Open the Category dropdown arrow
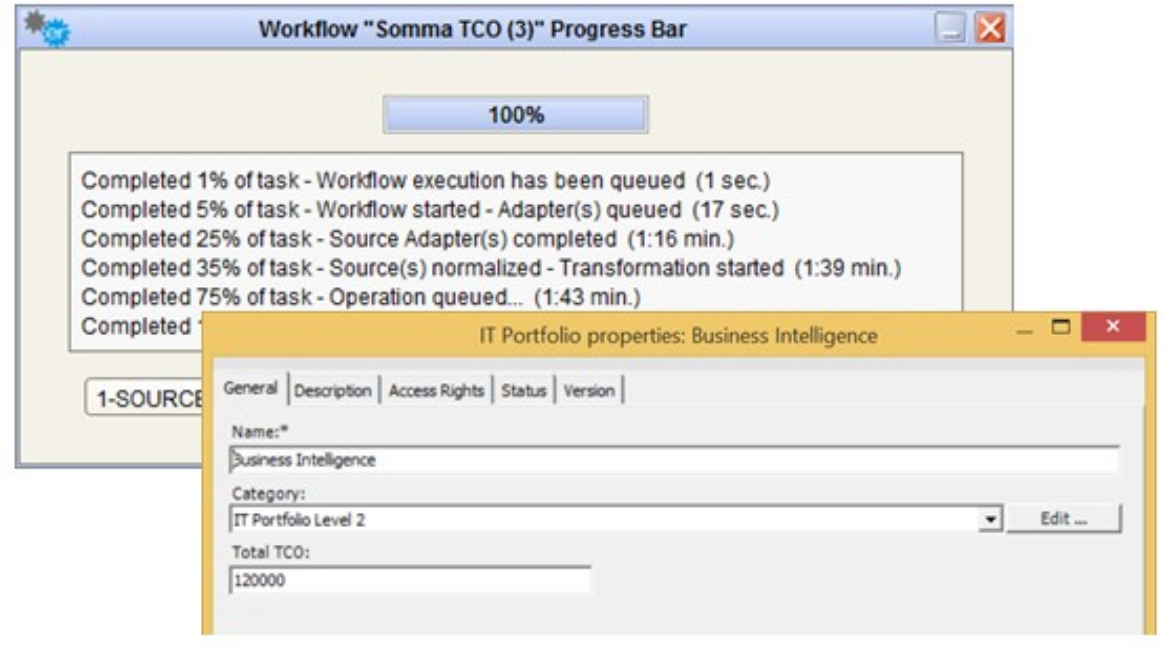Image resolution: width=1165 pixels, height=652 pixels. tap(991, 520)
